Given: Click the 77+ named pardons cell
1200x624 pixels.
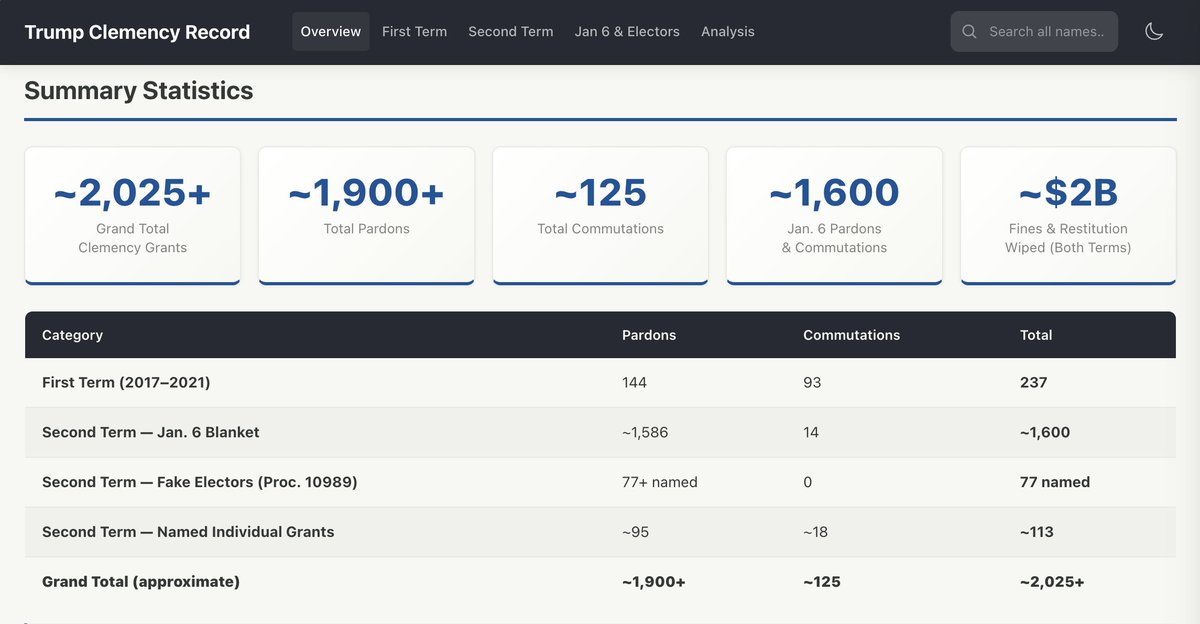Looking at the screenshot, I should [x=660, y=482].
